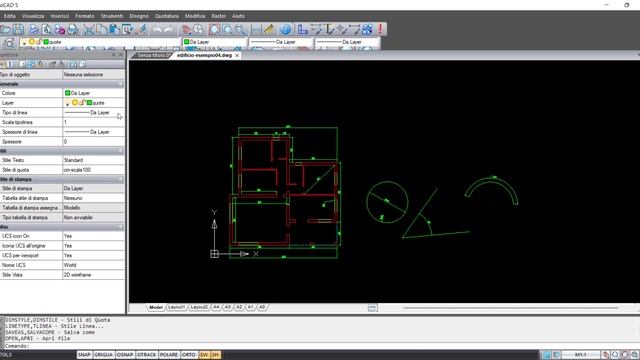Open the Formato menu

coord(84,16)
